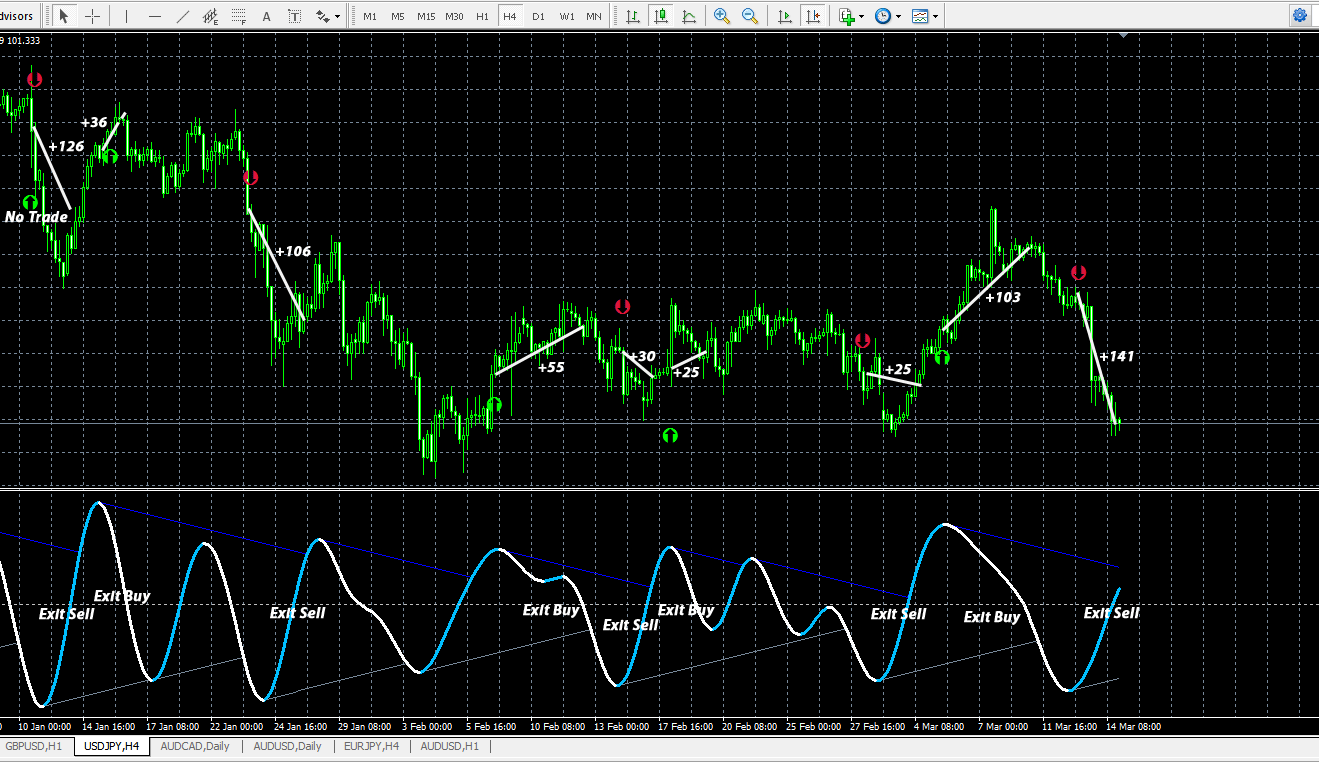Expand the indicators list dropdown
This screenshot has width=1319, height=762.
click(x=861, y=16)
